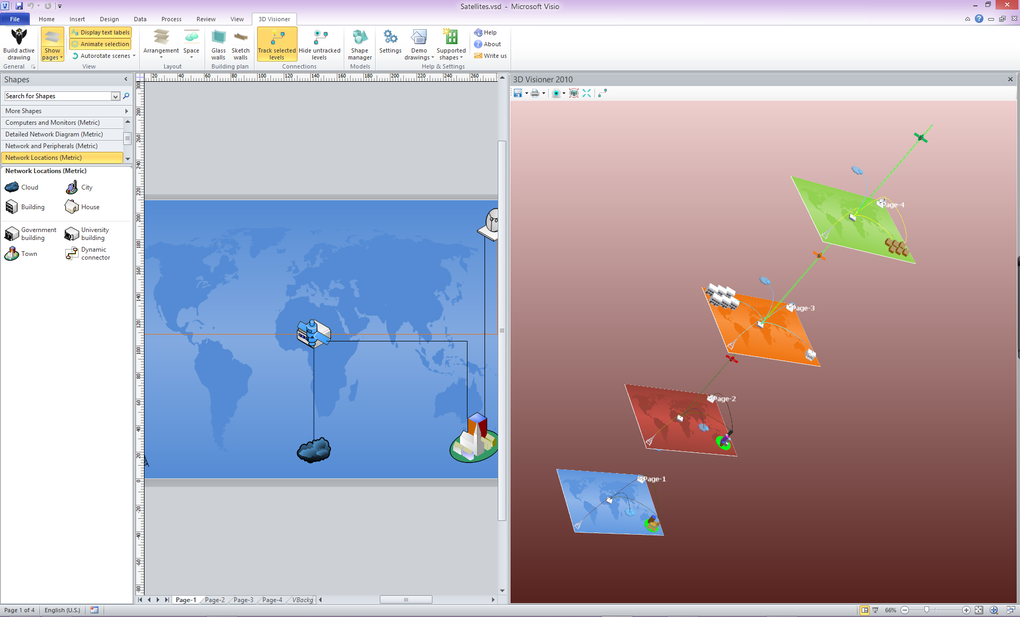Open the Space layout dropdown
Viewport: 1020px width, 617px height.
coord(191,44)
